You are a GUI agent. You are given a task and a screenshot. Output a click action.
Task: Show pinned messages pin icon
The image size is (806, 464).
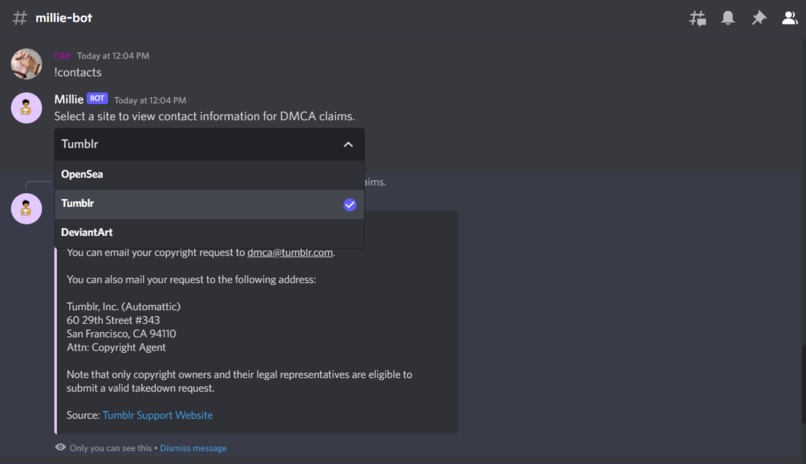click(759, 18)
